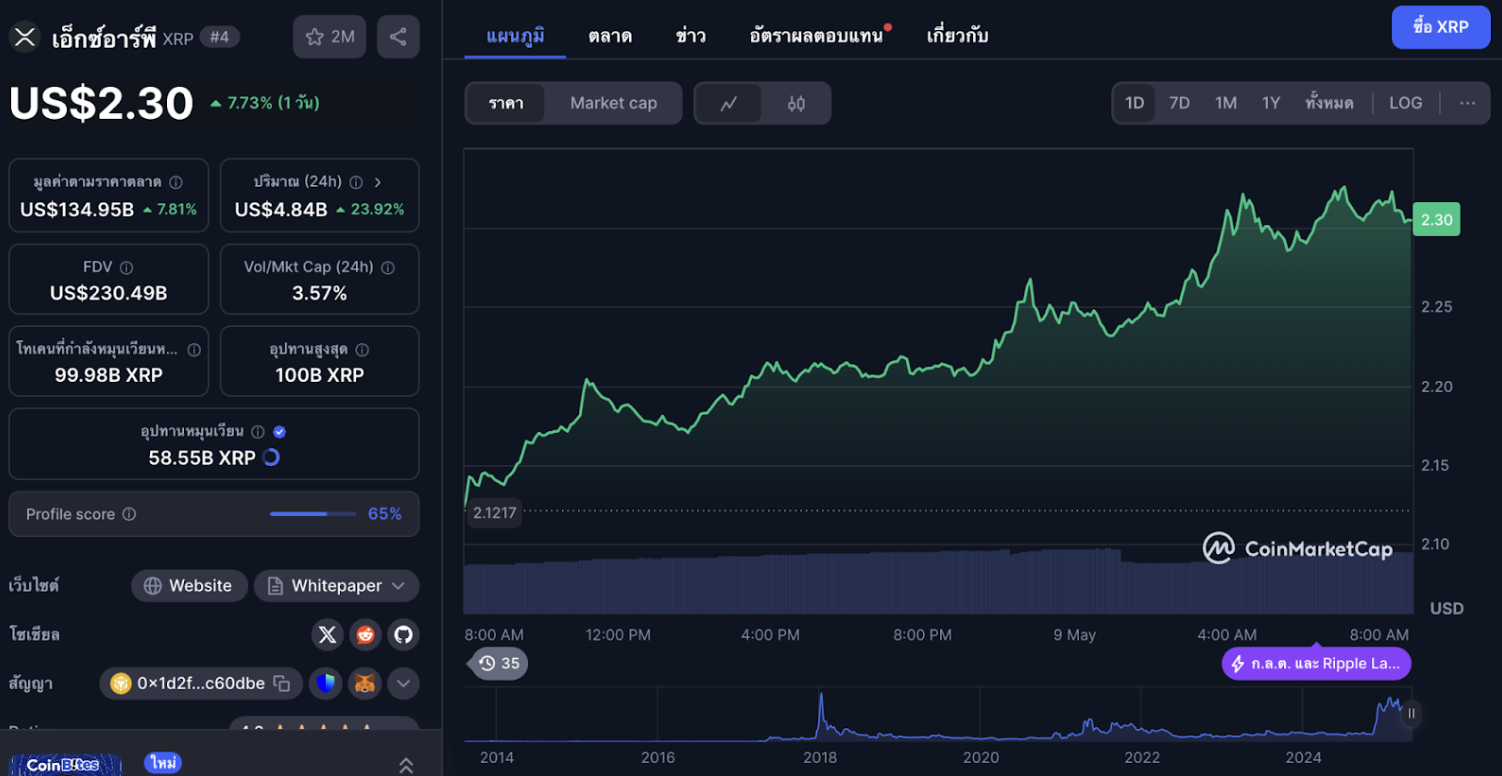Open the GitHub source code icon
The height and width of the screenshot is (776, 1502).
coord(403,634)
